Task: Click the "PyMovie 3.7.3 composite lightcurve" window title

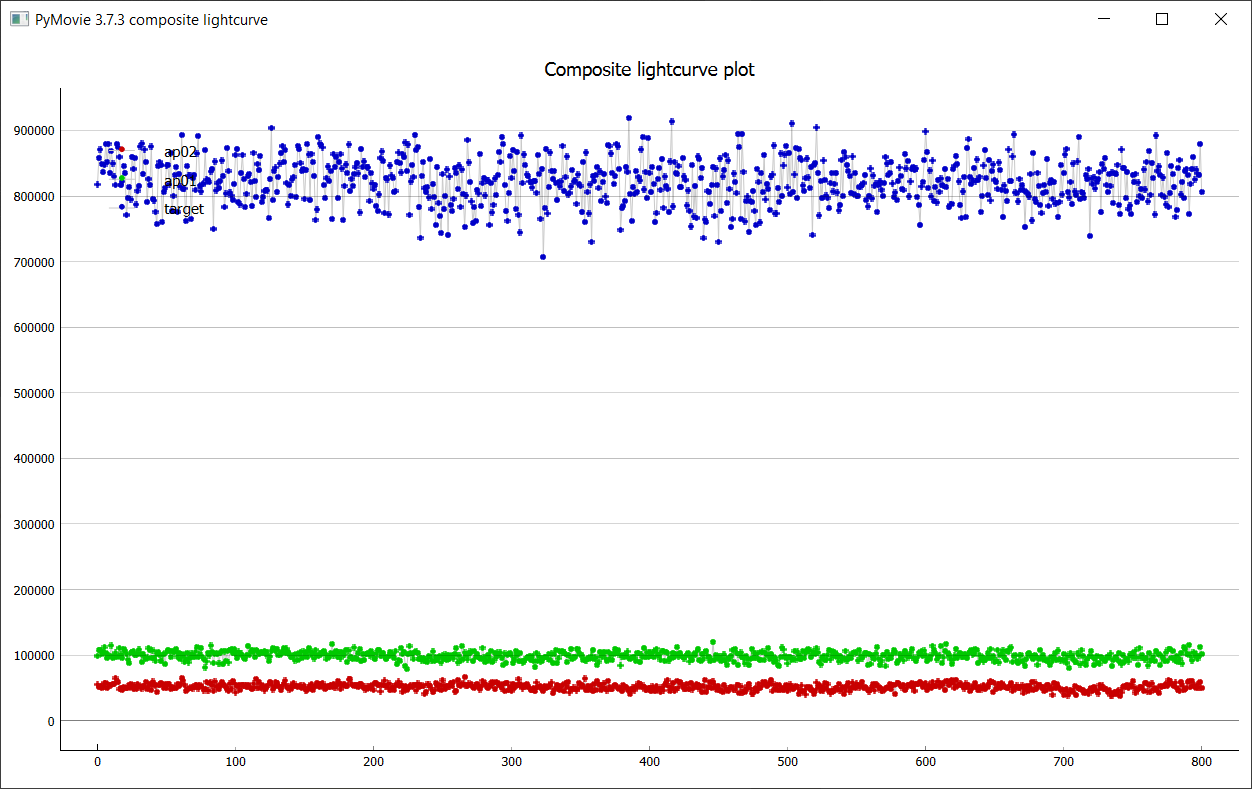Action: pos(151,19)
